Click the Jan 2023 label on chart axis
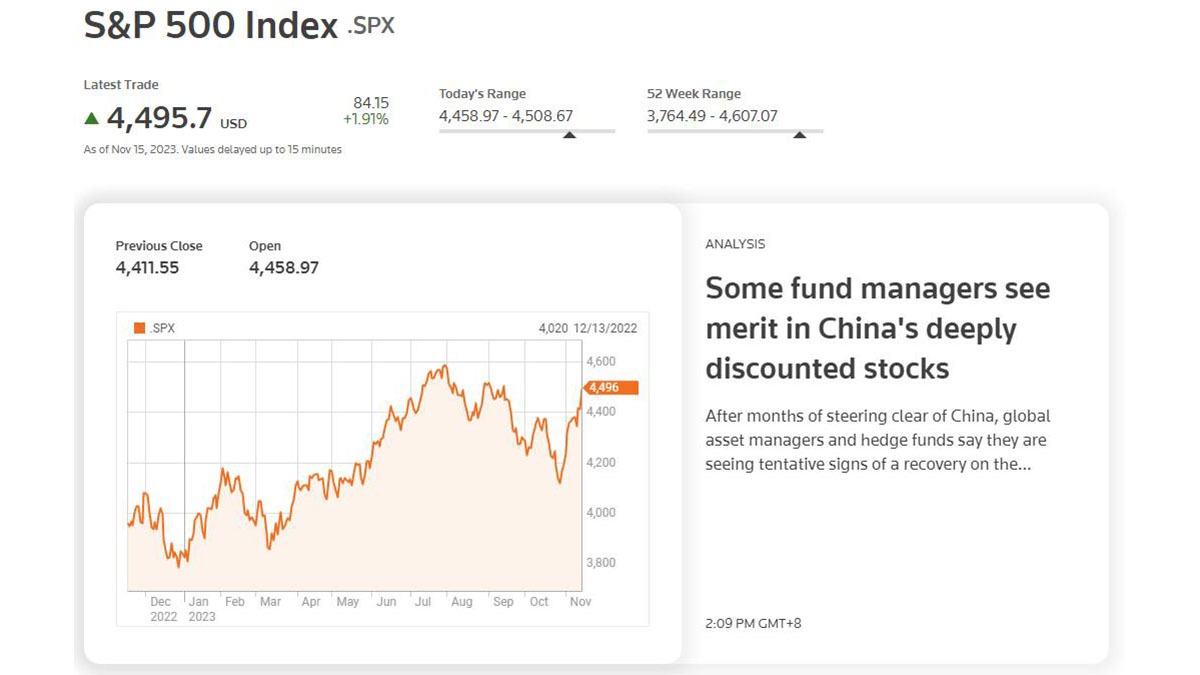This screenshot has height=675, width=1200. coord(202,609)
